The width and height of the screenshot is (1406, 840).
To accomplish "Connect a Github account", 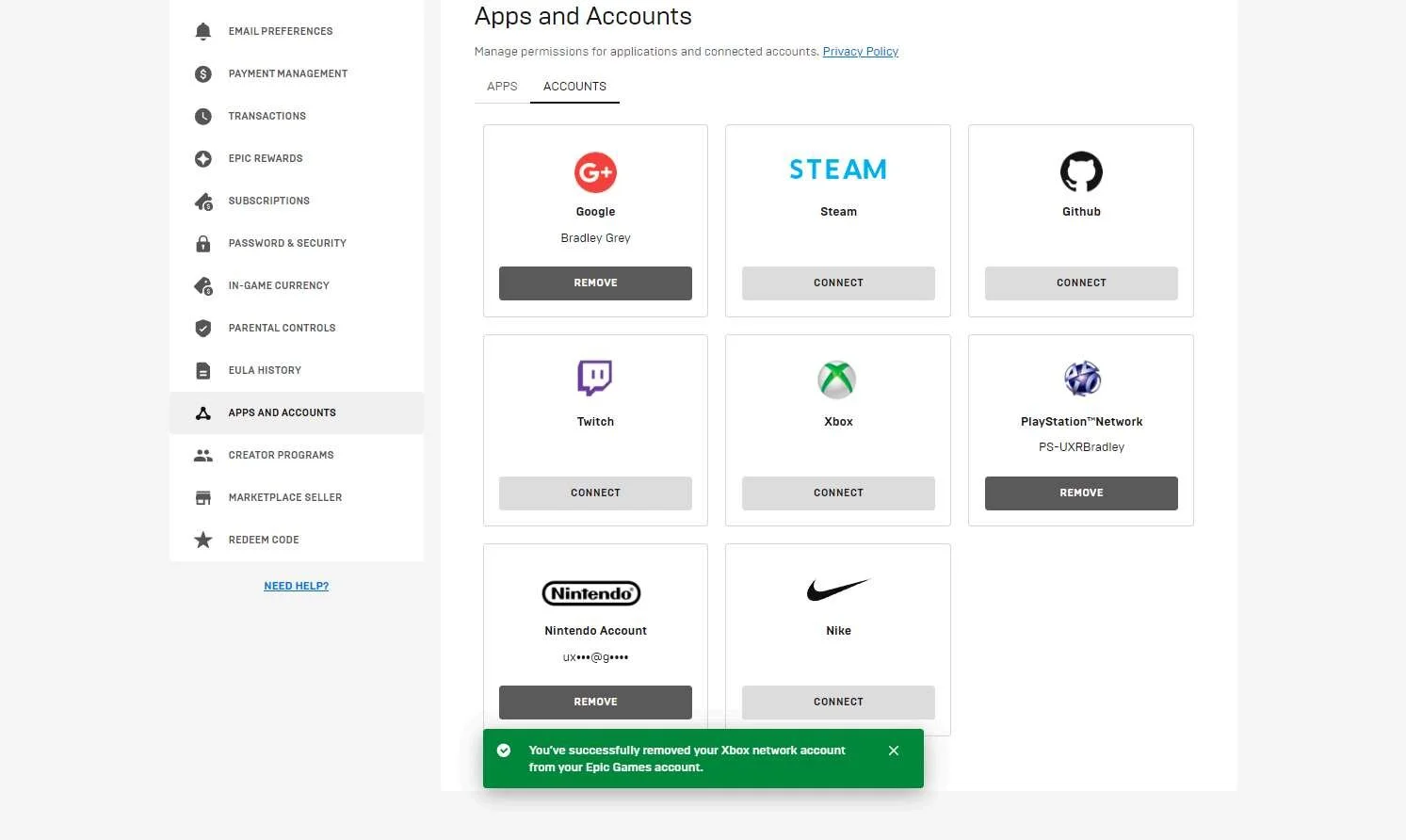I will pos(1081,283).
